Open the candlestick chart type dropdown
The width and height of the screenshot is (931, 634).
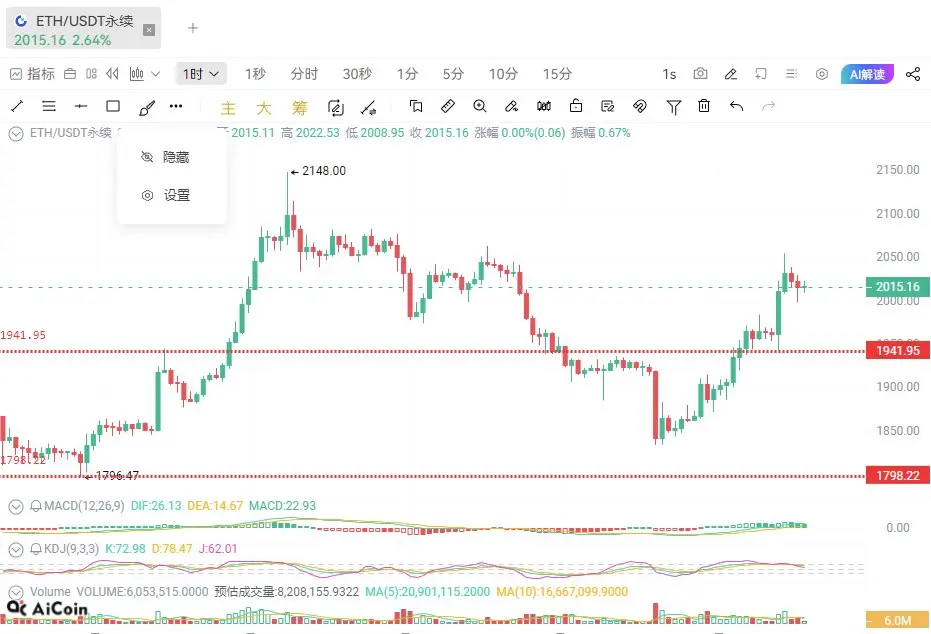(144, 74)
